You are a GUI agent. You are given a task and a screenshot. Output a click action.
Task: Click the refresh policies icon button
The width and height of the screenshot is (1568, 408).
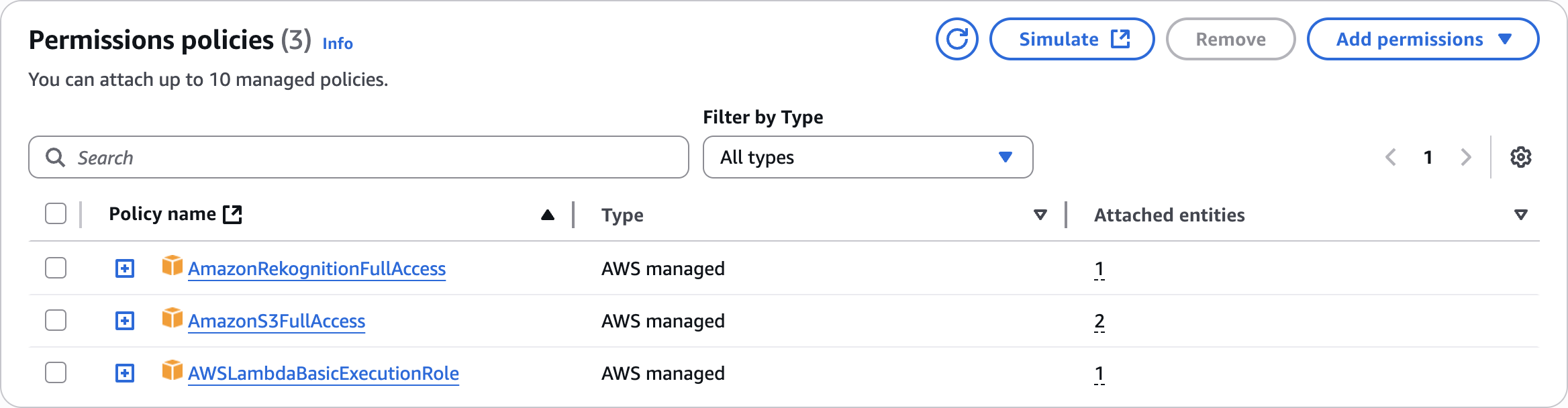point(957,39)
